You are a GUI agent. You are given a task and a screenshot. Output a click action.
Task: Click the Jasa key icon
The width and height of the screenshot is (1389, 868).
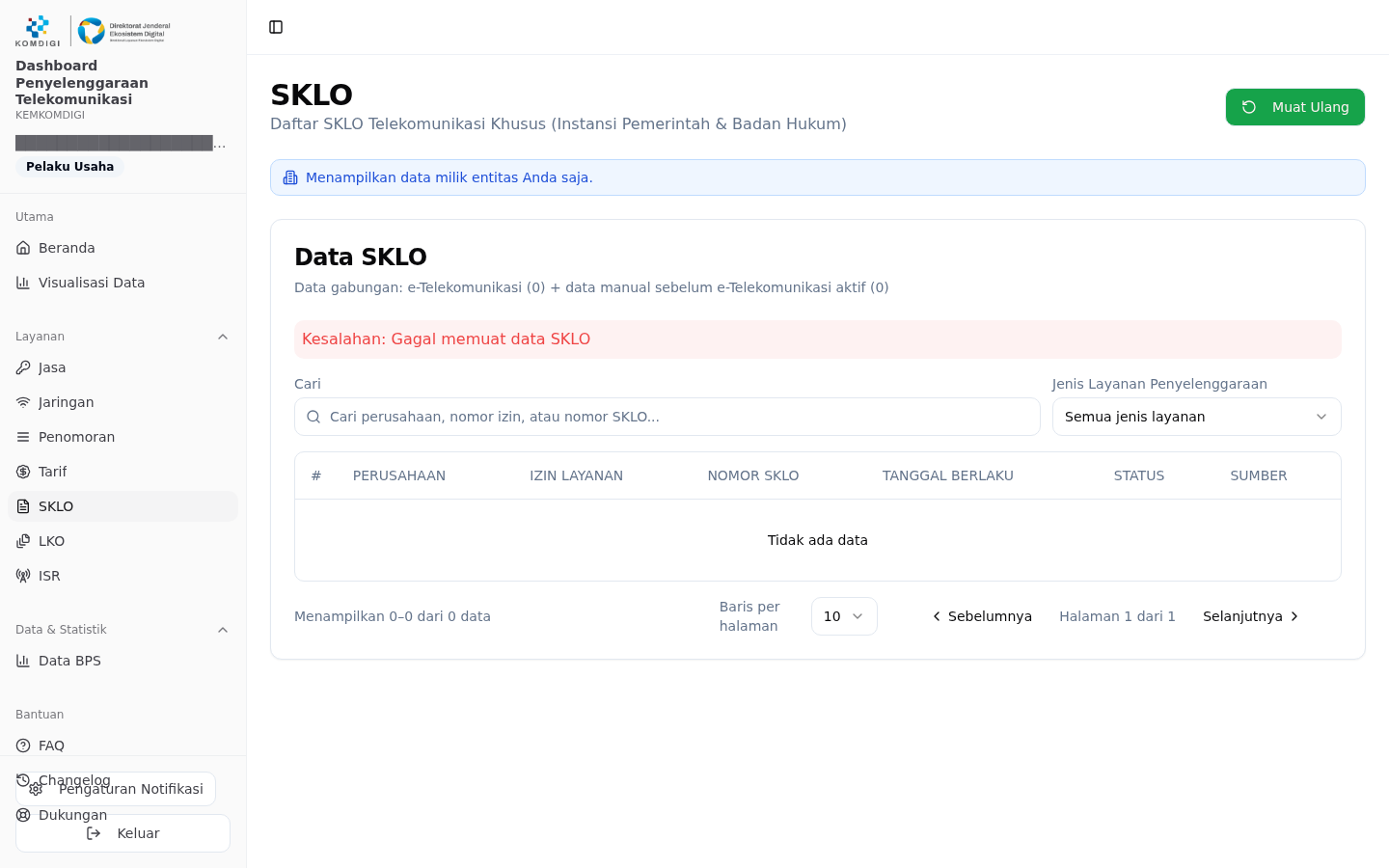(23, 367)
